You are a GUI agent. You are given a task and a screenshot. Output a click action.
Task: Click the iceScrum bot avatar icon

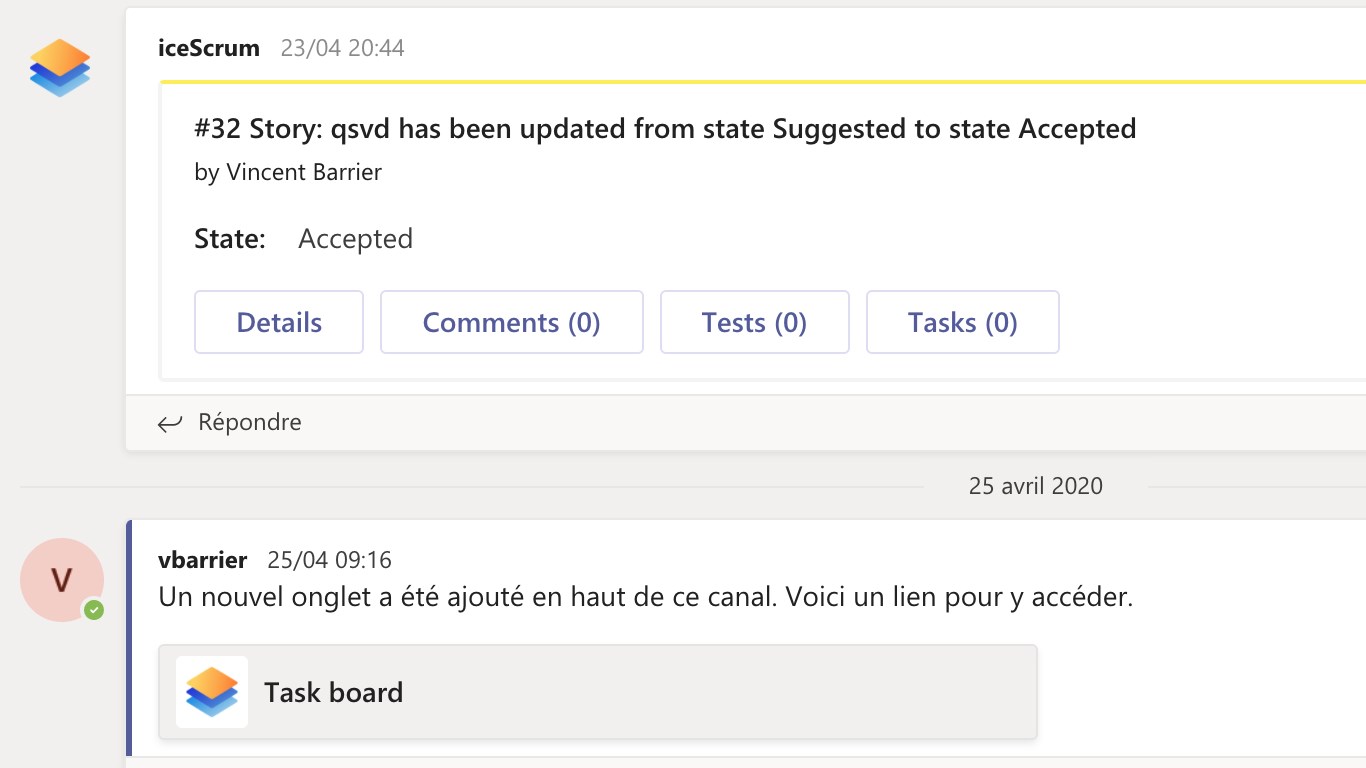coord(60,68)
